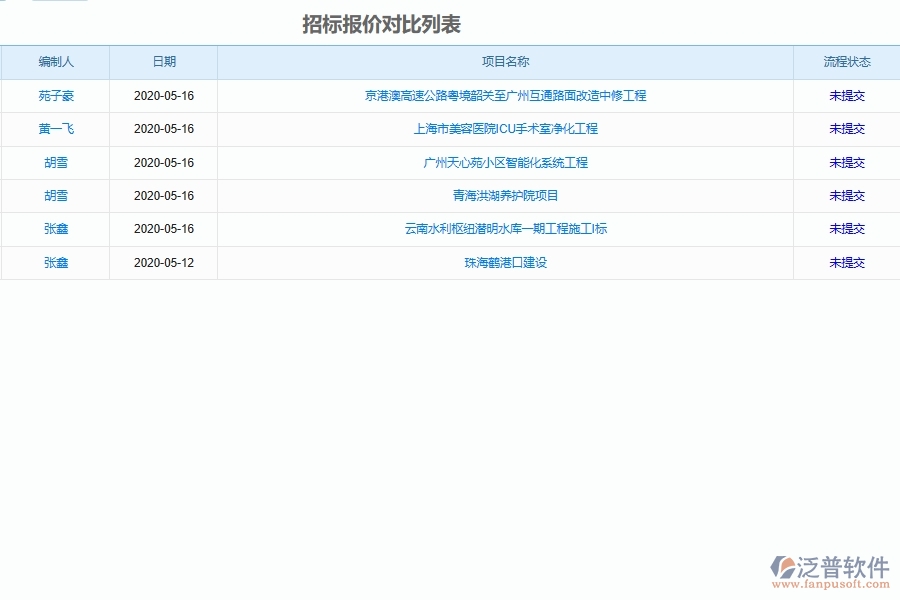Screen dimensions: 900x600
Task: Select creator 张鑫 in the last row
Action: click(x=56, y=263)
